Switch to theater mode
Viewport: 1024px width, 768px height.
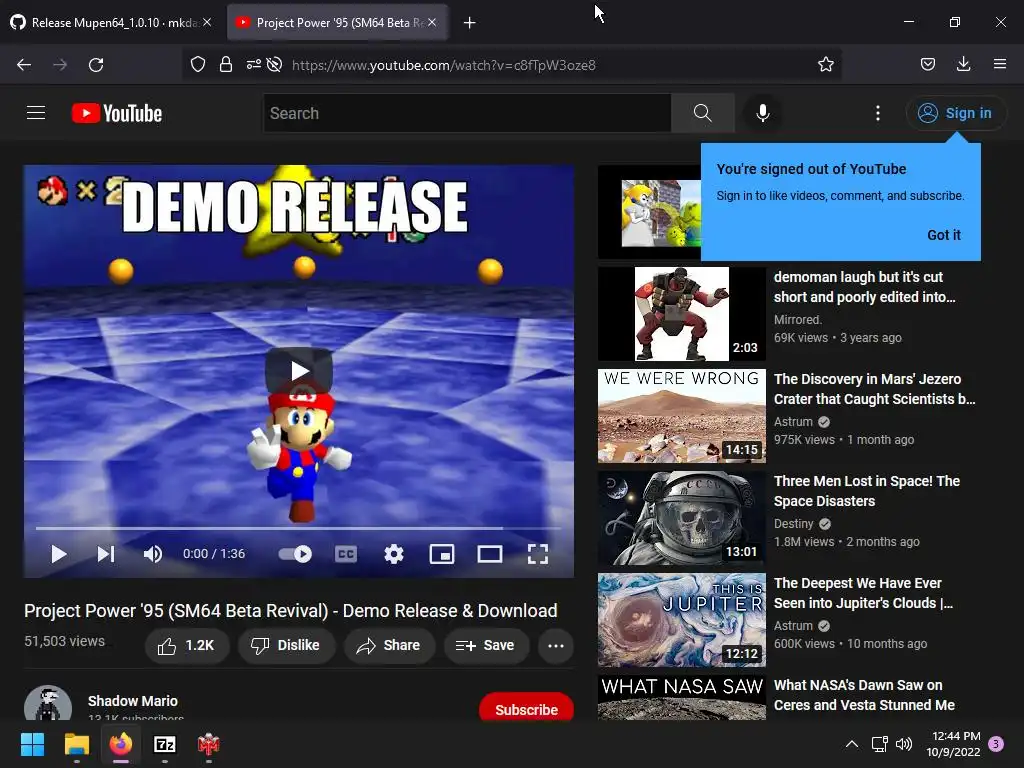pos(490,554)
